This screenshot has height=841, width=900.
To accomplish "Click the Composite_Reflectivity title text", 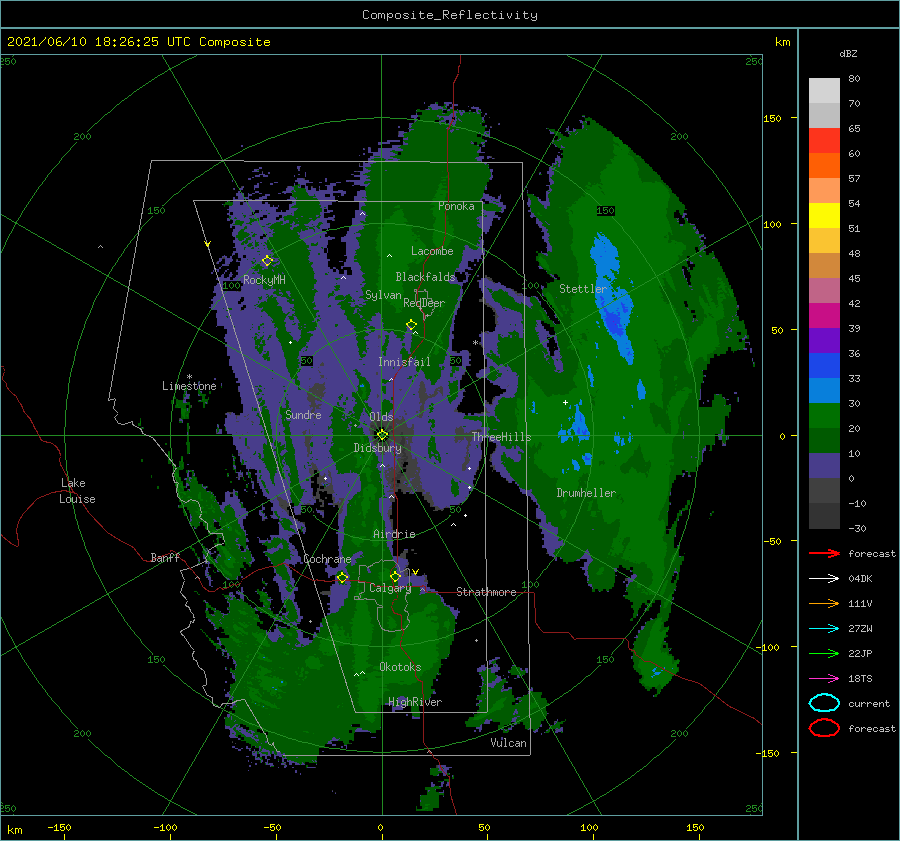I will click(450, 15).
